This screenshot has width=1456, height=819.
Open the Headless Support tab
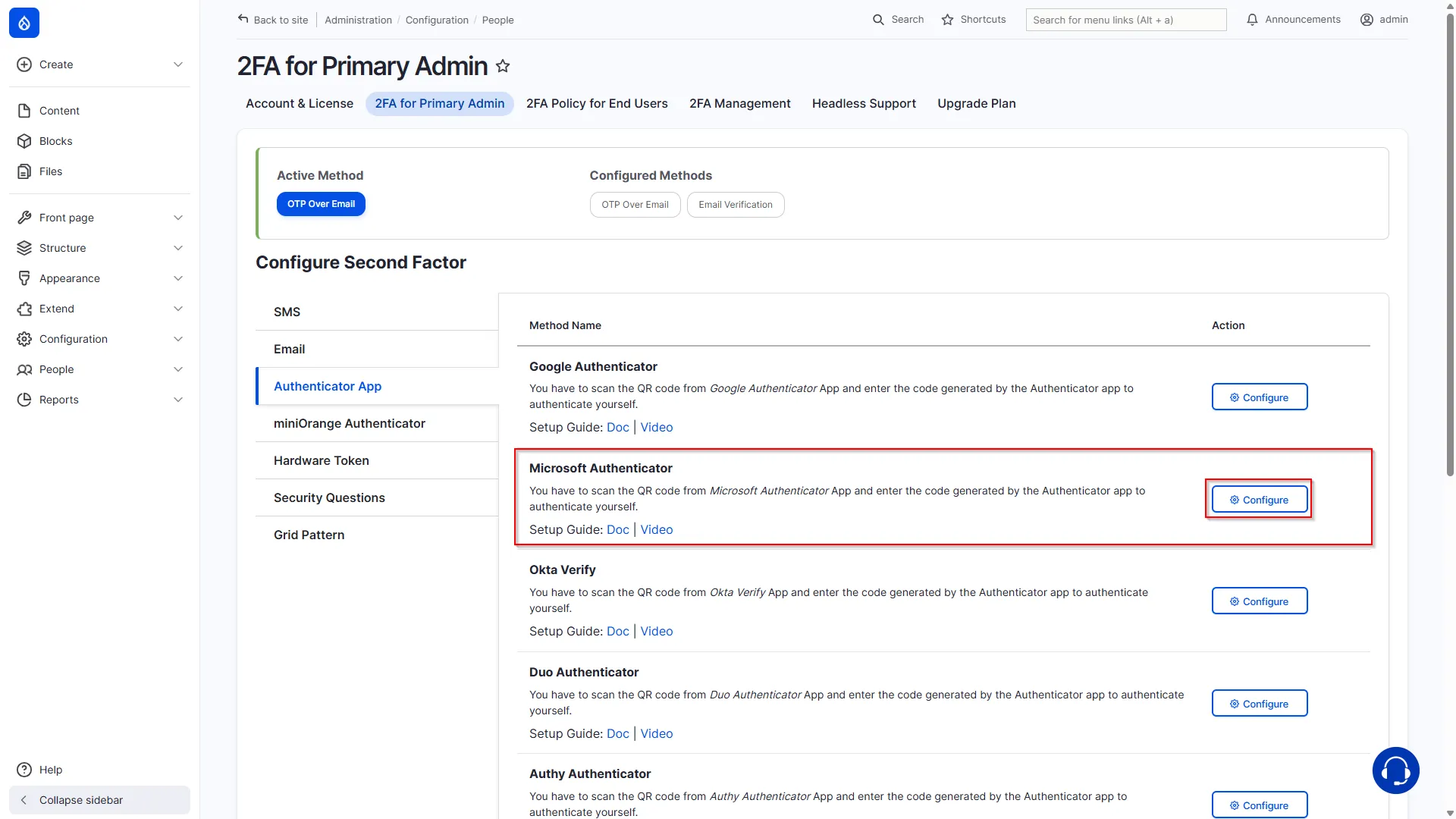(864, 104)
